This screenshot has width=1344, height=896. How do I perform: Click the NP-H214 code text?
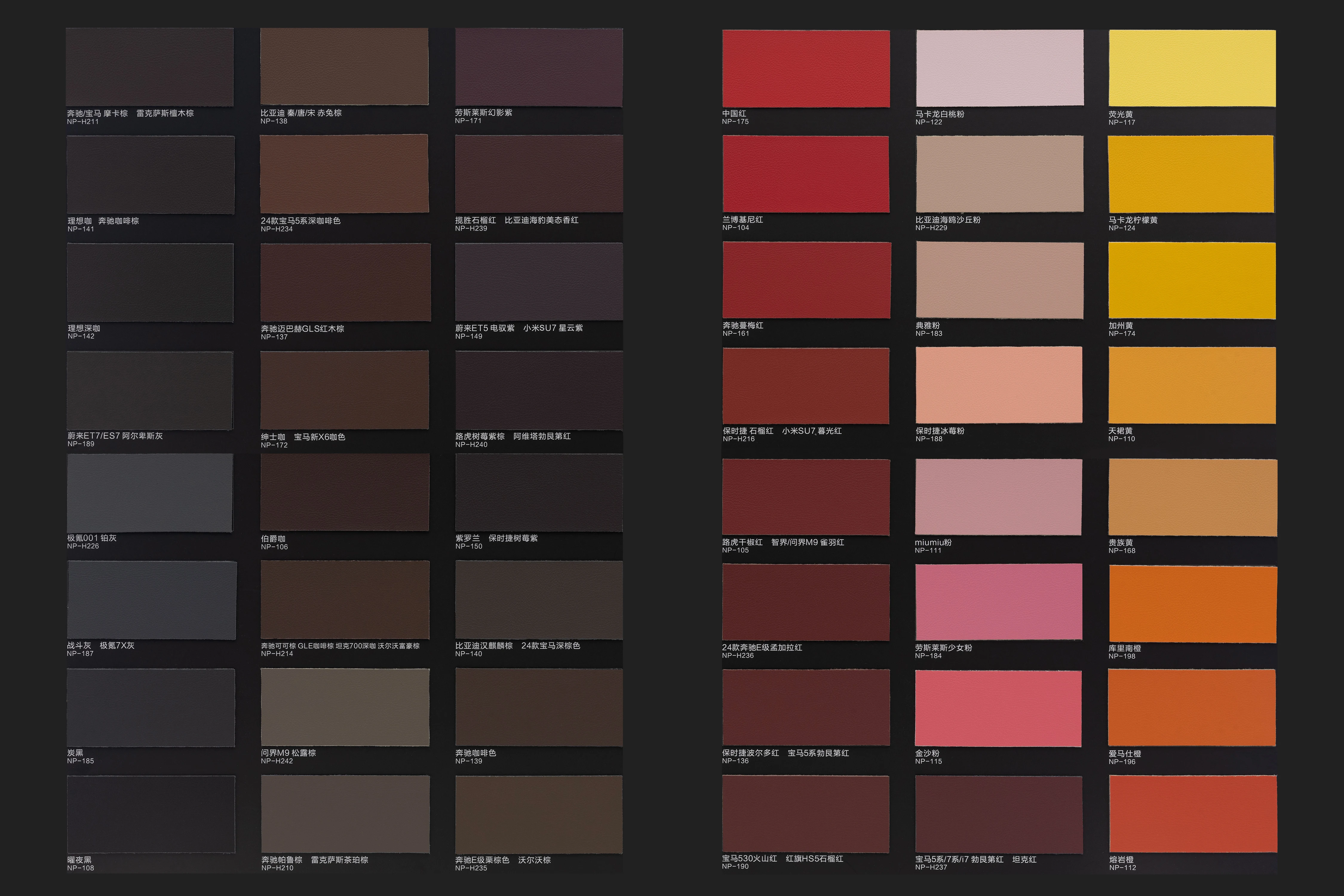[277, 654]
